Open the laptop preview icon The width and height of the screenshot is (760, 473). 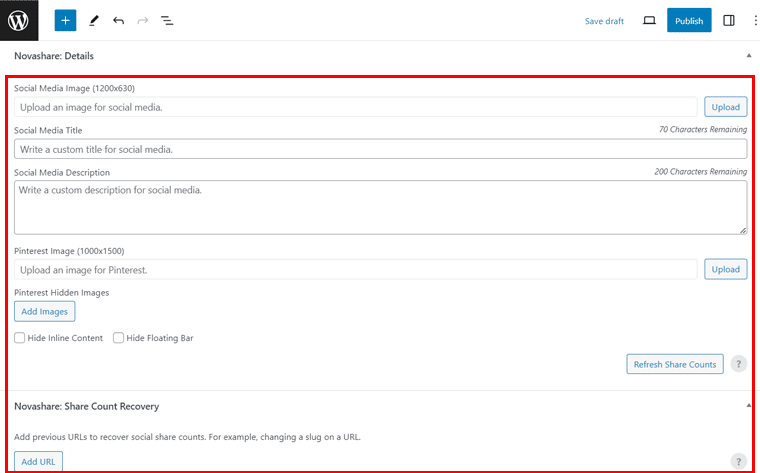pos(649,20)
